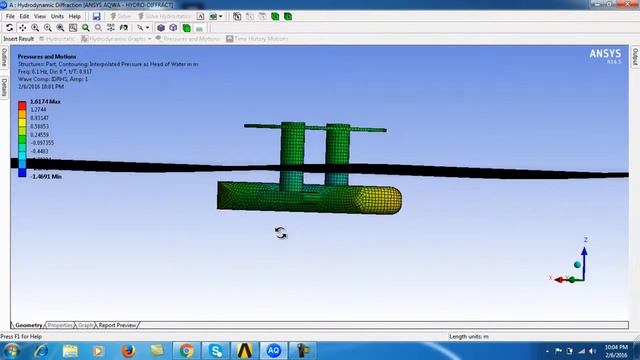Click the 'Pressures and Motions' viewport title
Viewport: 640px width, 360px height.
(47, 57)
